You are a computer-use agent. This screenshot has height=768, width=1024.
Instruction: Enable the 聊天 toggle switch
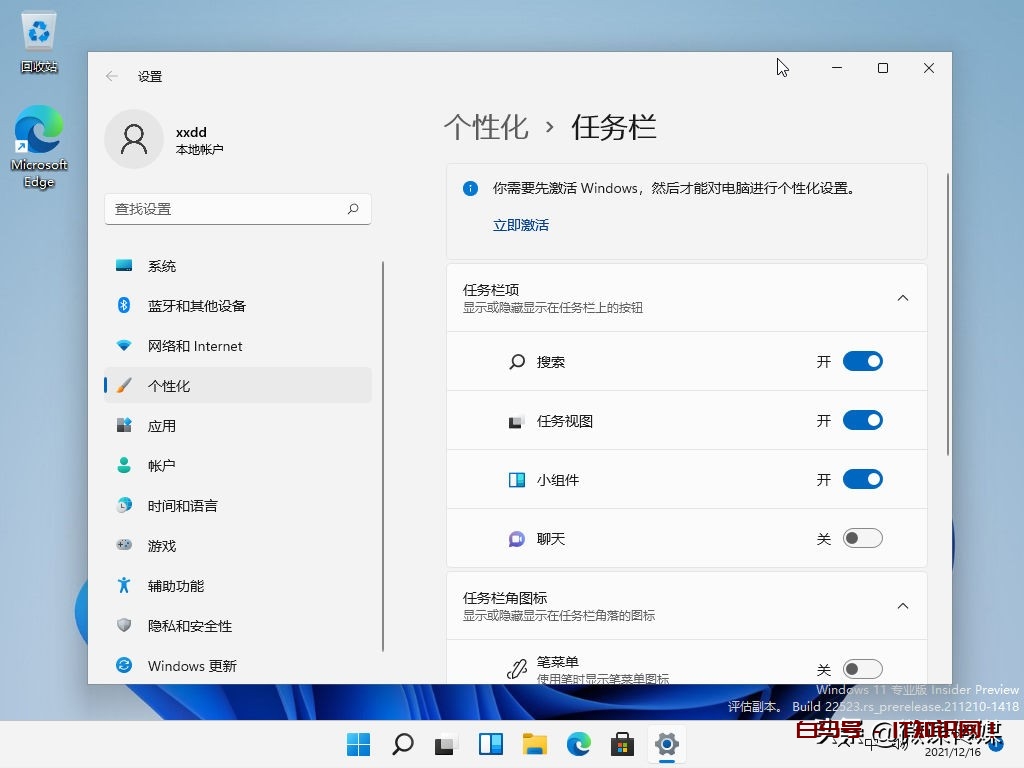(x=862, y=539)
